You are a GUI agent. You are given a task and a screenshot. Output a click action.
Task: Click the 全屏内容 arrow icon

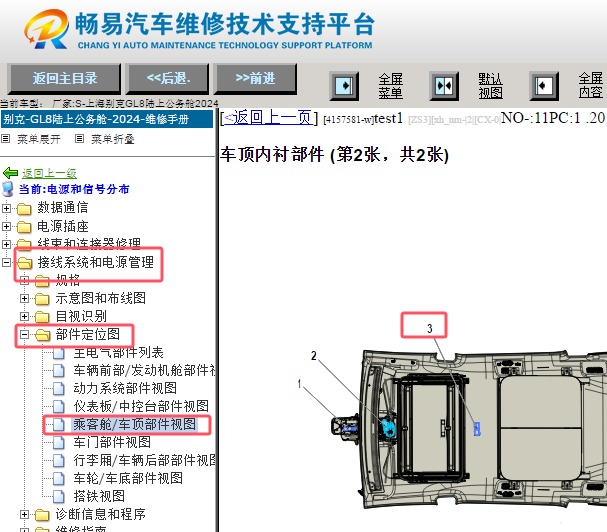click(544, 86)
